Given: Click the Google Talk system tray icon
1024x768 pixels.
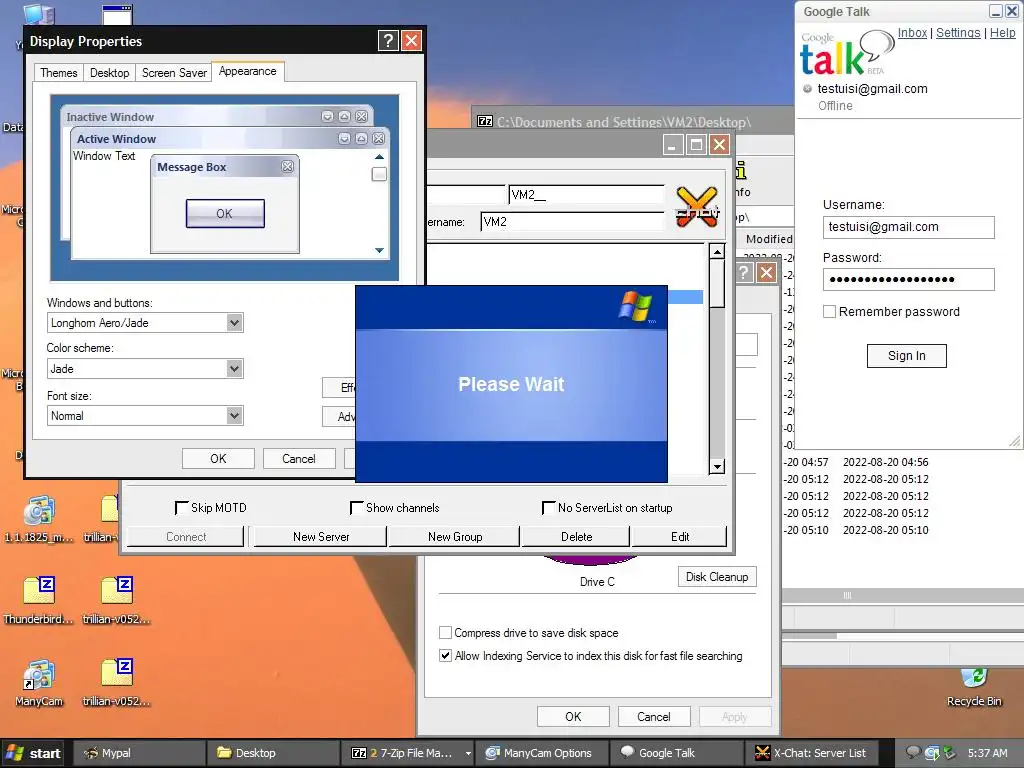Looking at the screenshot, I should coord(912,752).
